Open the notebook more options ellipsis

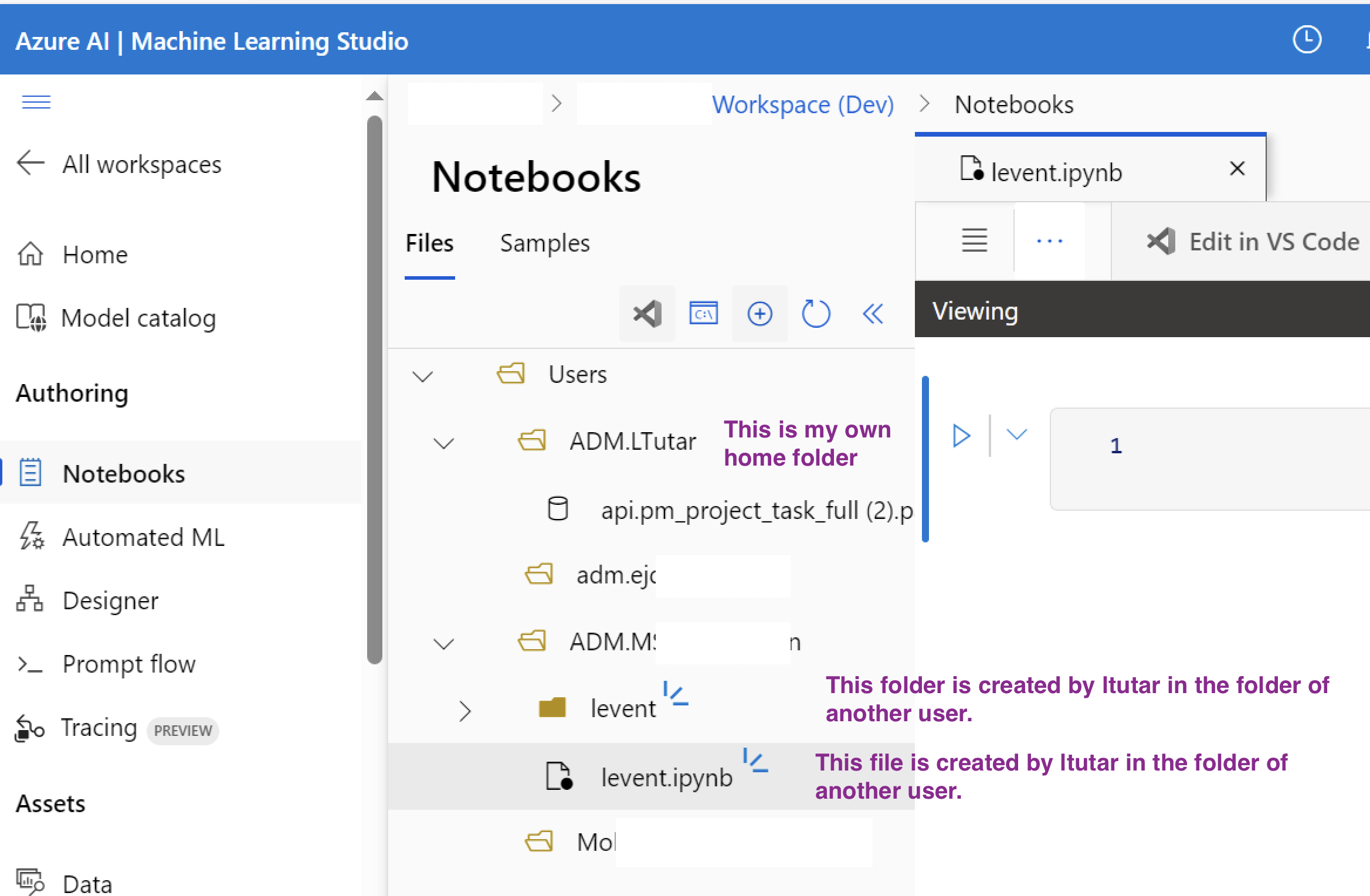pyautogui.click(x=1049, y=241)
